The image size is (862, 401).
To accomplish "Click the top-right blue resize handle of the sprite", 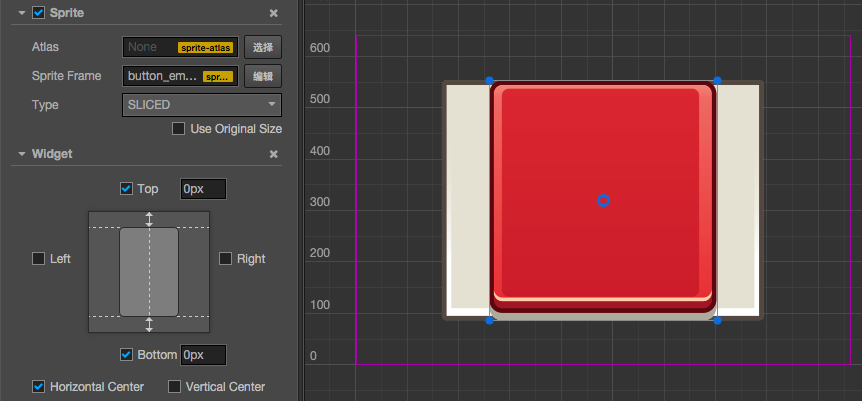I will (x=717, y=81).
